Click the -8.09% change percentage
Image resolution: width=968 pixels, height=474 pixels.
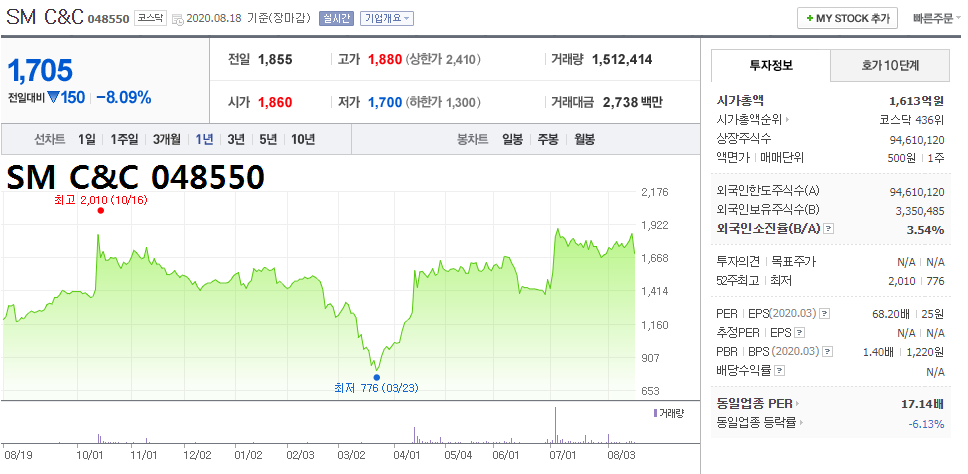click(x=123, y=98)
